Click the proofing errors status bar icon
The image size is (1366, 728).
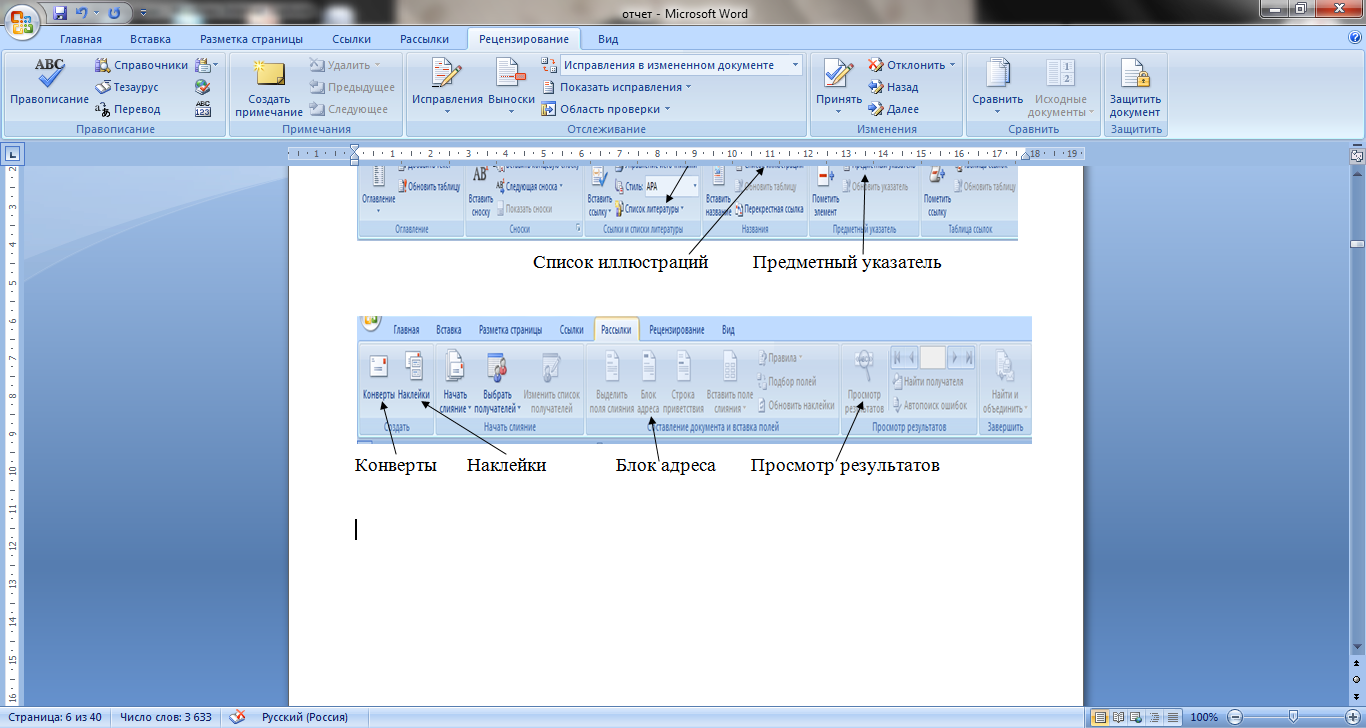(237, 717)
